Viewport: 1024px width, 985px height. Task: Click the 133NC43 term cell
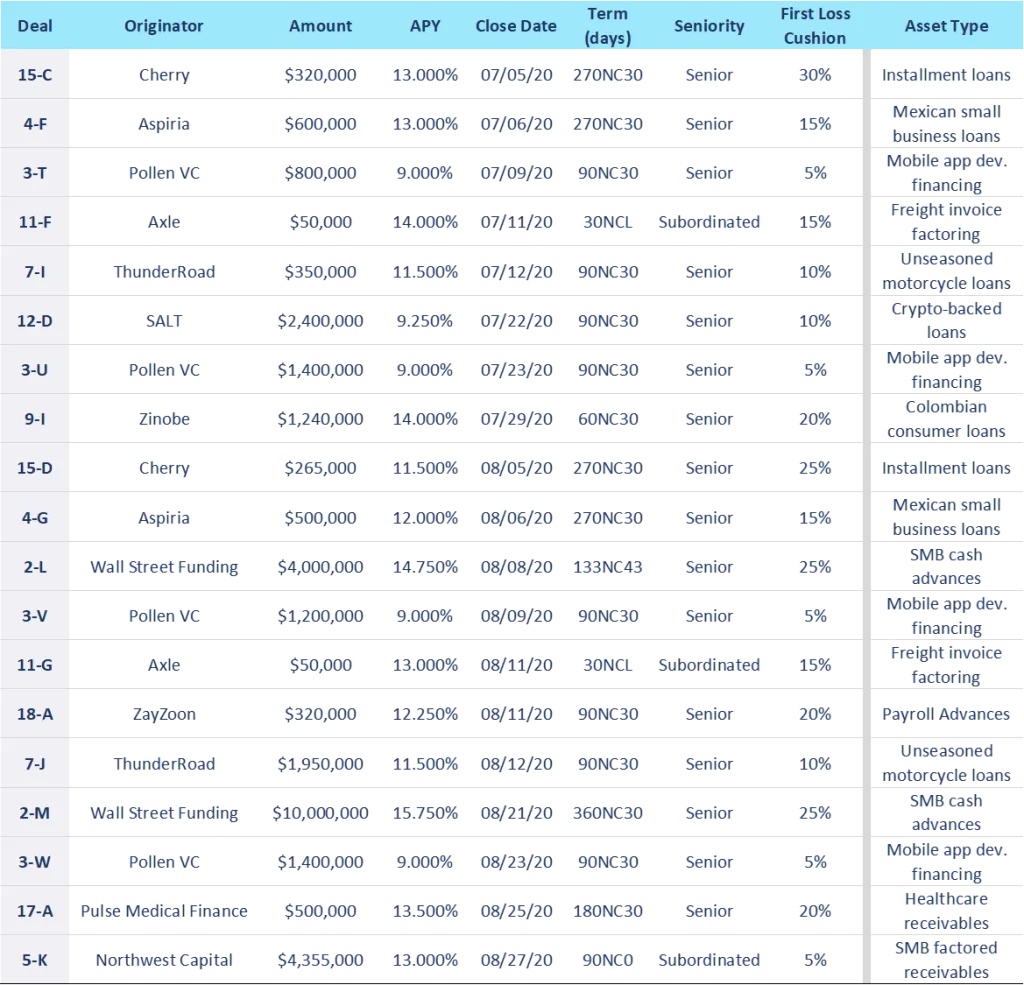pyautogui.click(x=608, y=566)
